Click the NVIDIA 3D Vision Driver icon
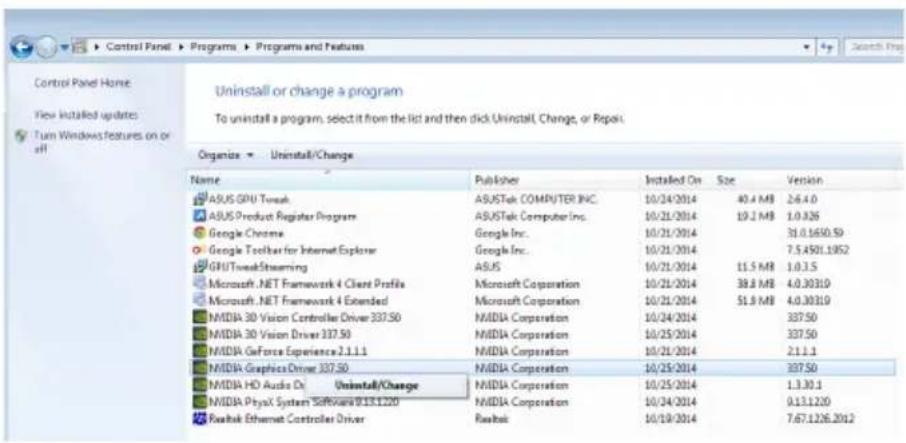The image size is (906, 443). [x=199, y=335]
